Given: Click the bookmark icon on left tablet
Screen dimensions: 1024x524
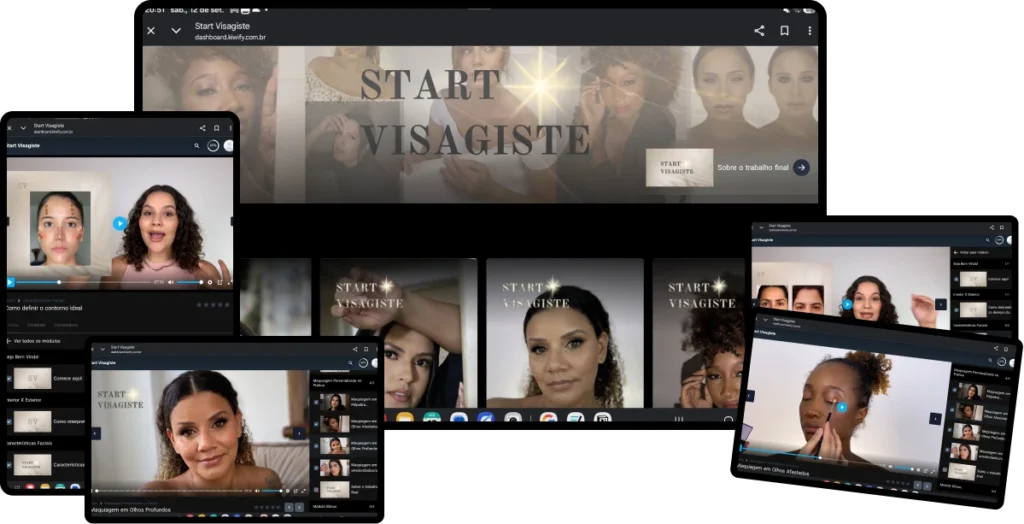Looking at the screenshot, I should point(216,128).
